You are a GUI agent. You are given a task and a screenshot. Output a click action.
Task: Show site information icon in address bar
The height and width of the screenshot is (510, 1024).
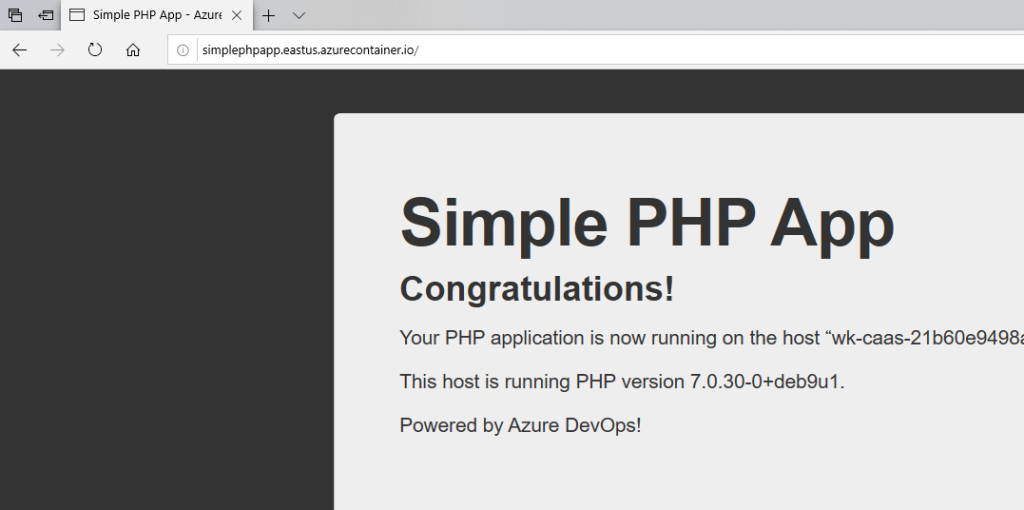pyautogui.click(x=184, y=50)
